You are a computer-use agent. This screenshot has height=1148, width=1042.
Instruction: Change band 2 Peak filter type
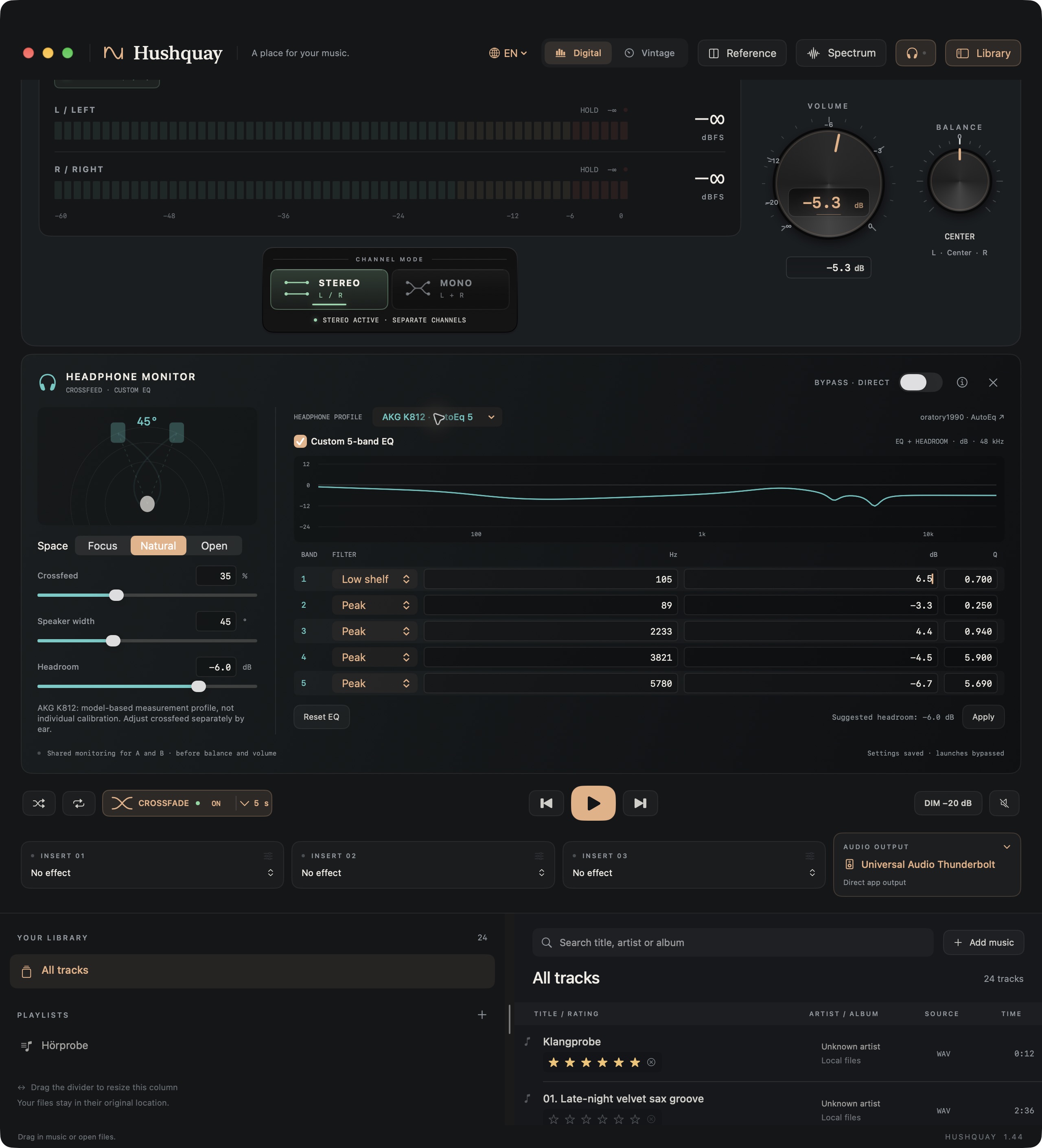pyautogui.click(x=374, y=605)
